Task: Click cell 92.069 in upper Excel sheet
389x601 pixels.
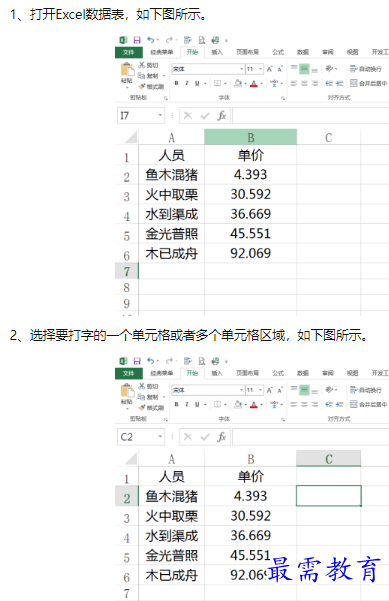Action: pos(251,253)
